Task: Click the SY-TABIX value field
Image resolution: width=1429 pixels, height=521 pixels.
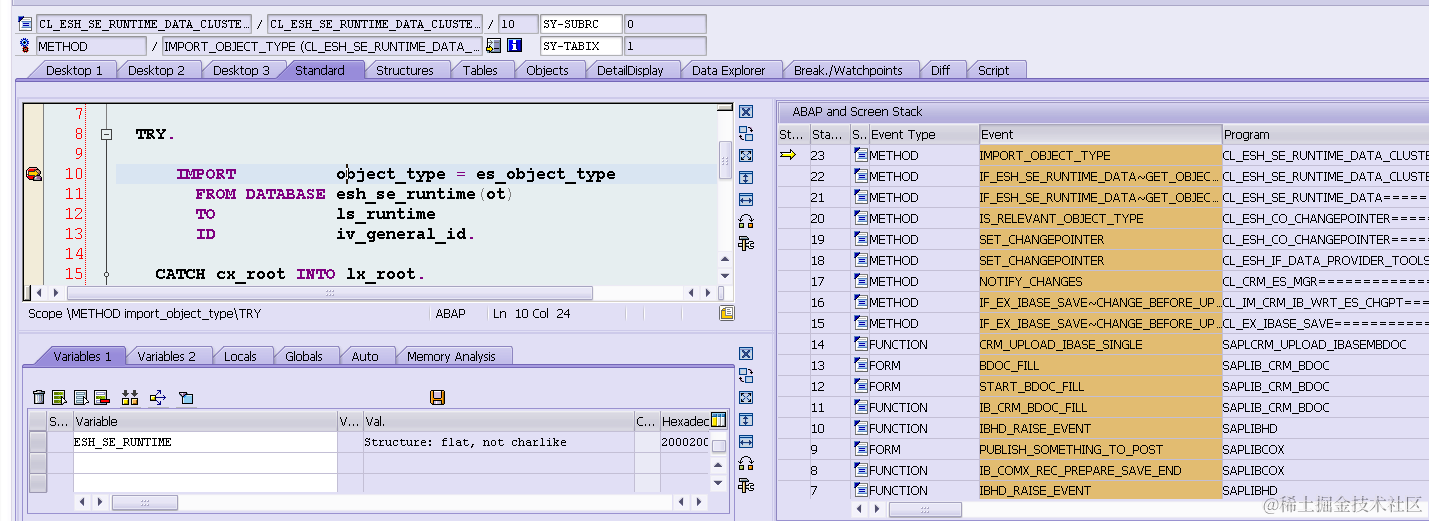Action: tap(664, 46)
